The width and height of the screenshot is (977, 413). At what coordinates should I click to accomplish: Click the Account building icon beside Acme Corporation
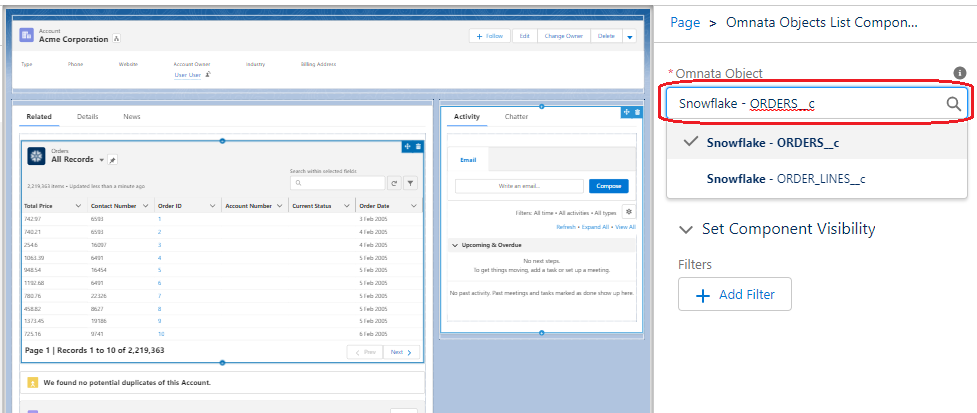(27, 36)
